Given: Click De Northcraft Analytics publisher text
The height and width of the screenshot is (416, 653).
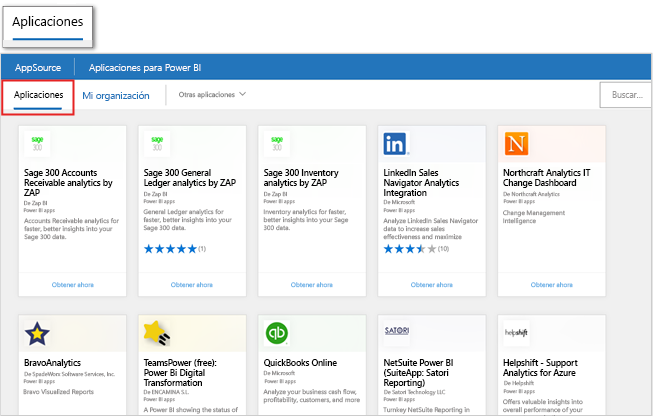Looking at the screenshot, I should 531,194.
